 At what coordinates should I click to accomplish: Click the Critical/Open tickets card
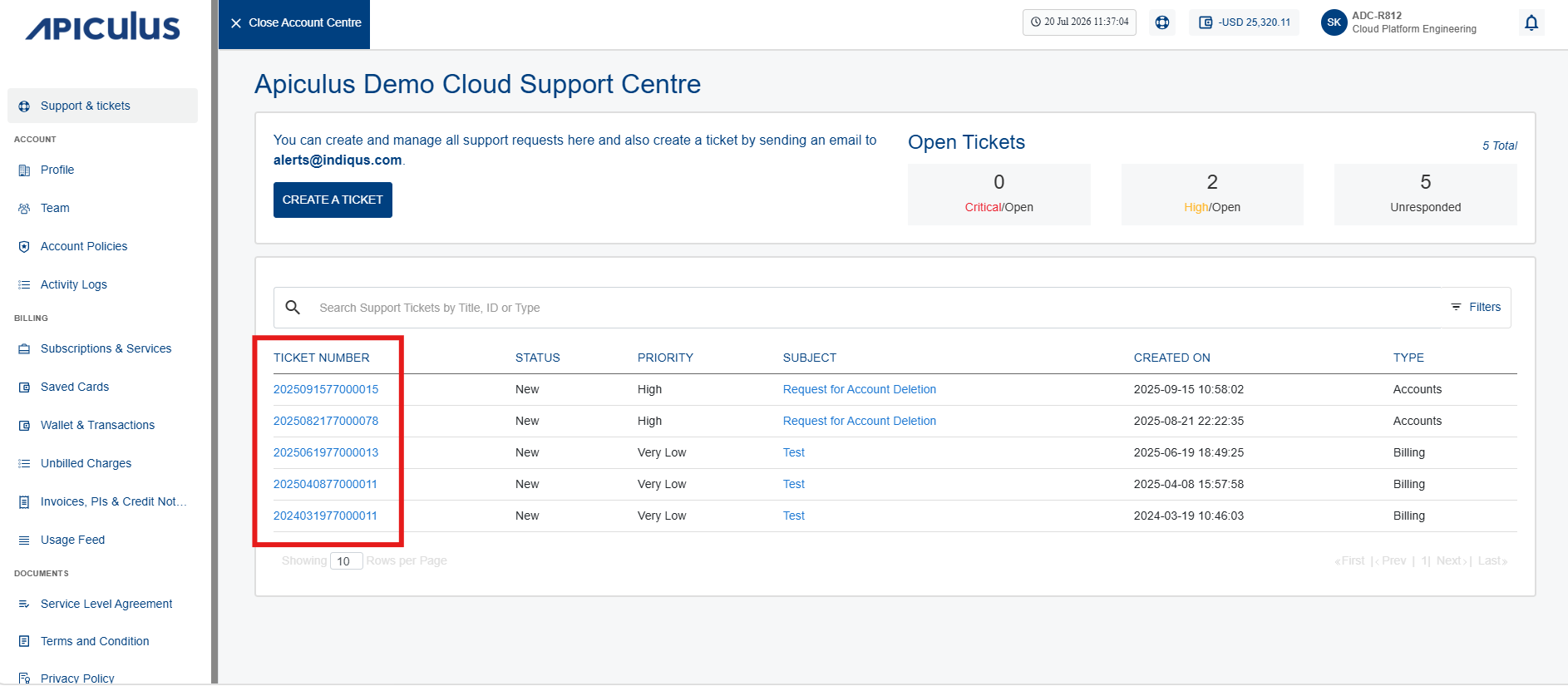point(999,195)
